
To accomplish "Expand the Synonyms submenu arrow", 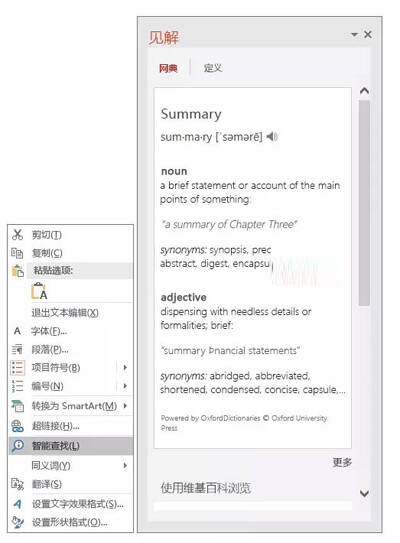I will click(125, 465).
